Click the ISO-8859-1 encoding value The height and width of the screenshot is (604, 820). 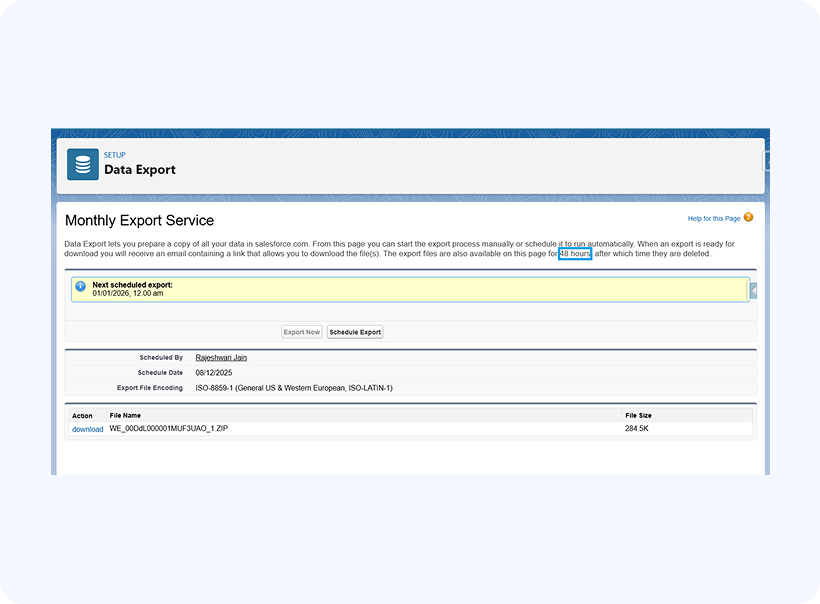click(294, 388)
